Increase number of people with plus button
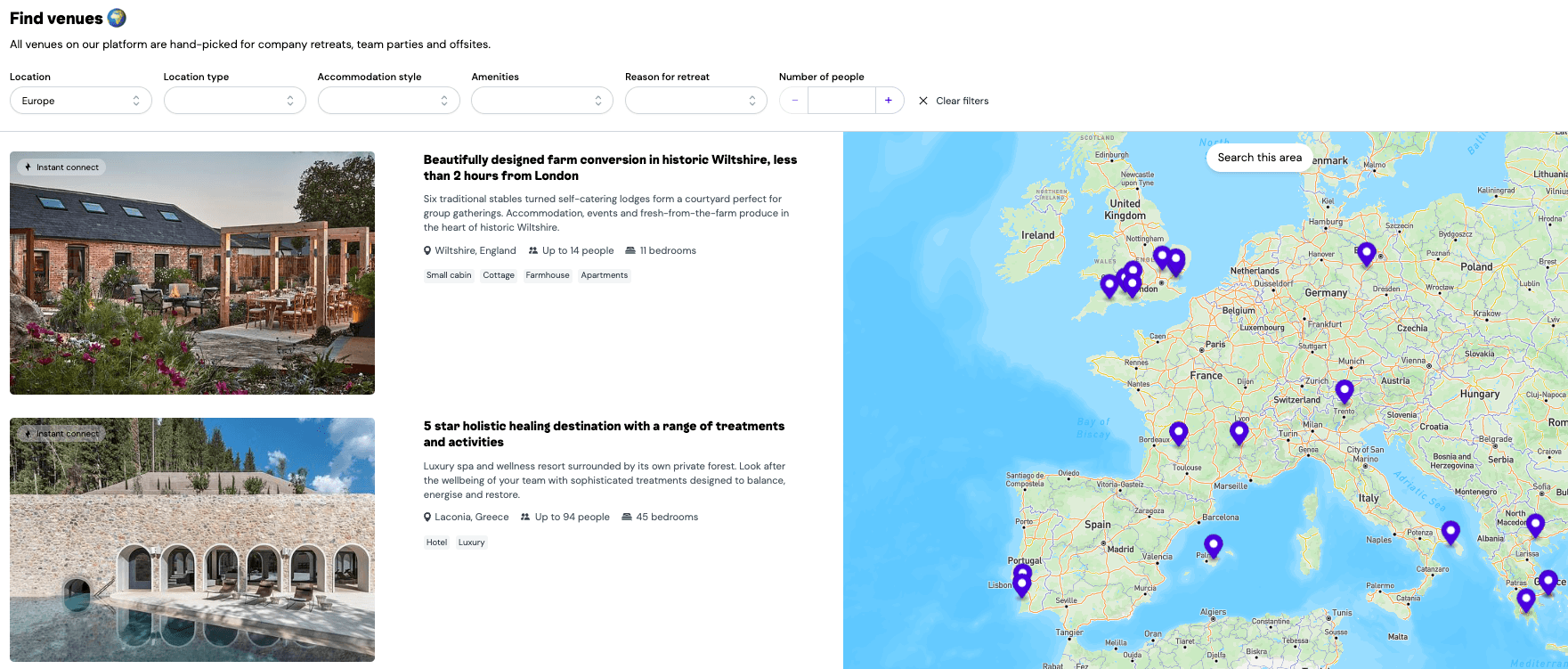Viewport: 1568px width, 669px height. click(889, 101)
